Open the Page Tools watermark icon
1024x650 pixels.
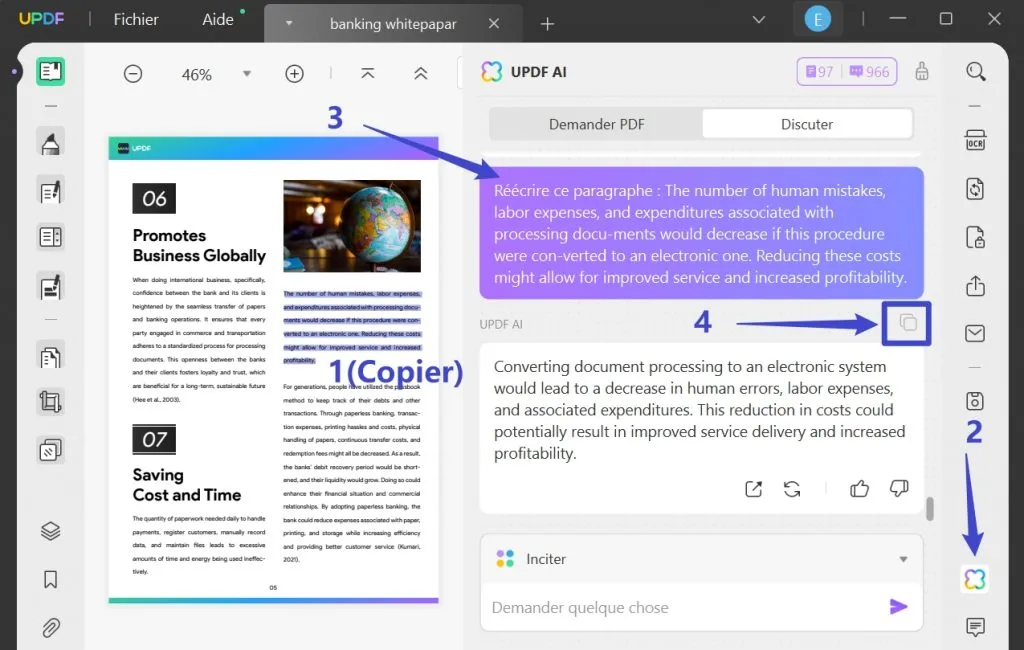(x=50, y=450)
